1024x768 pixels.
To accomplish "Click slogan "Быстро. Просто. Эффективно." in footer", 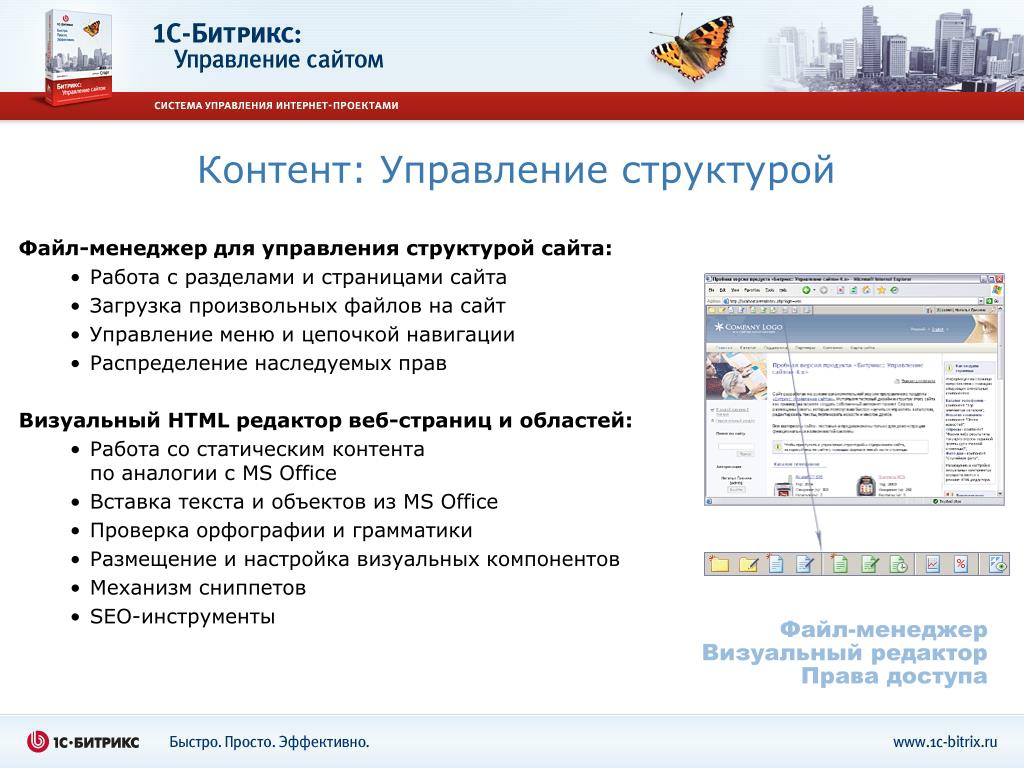I will 269,742.
